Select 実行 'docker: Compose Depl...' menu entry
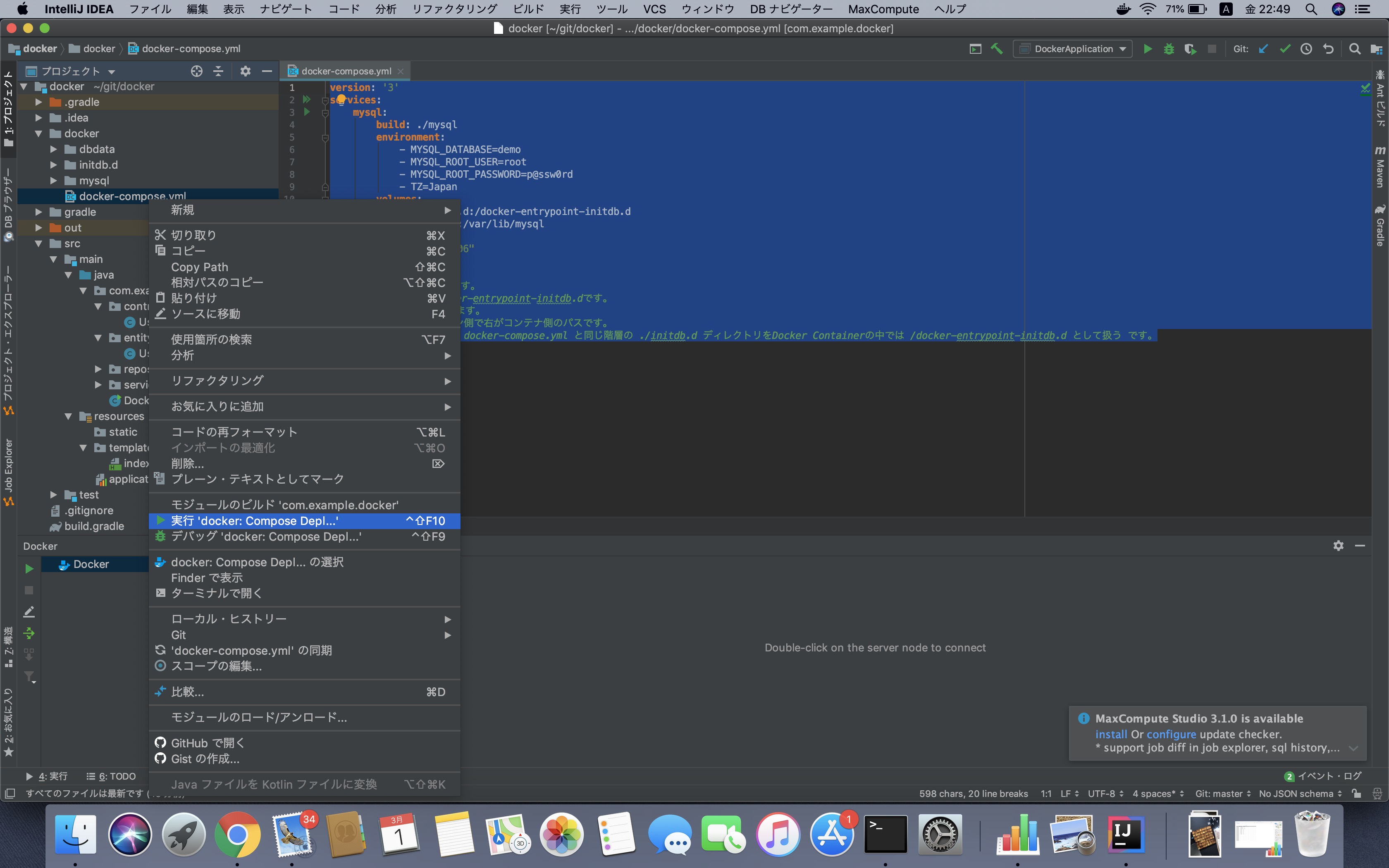 pos(304,521)
